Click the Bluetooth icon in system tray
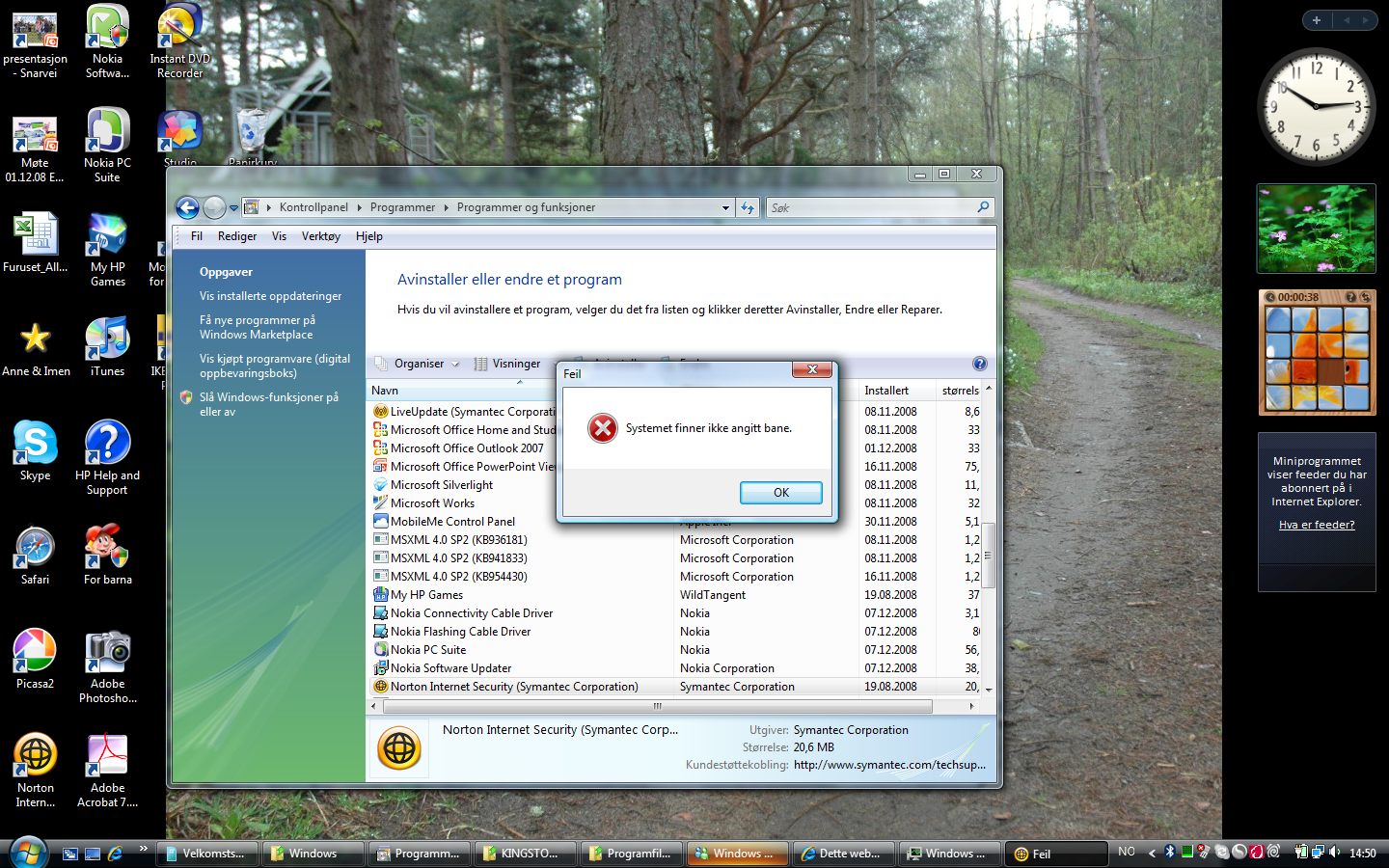 click(1170, 852)
